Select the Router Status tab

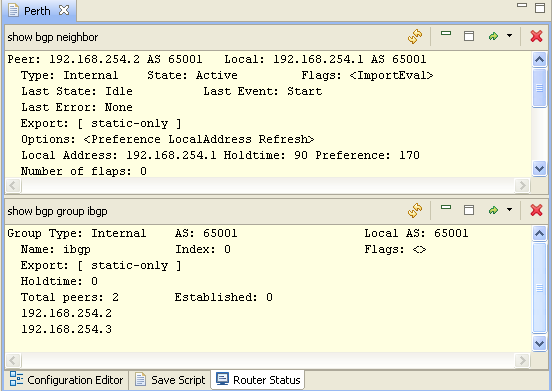pyautogui.click(x=258, y=380)
